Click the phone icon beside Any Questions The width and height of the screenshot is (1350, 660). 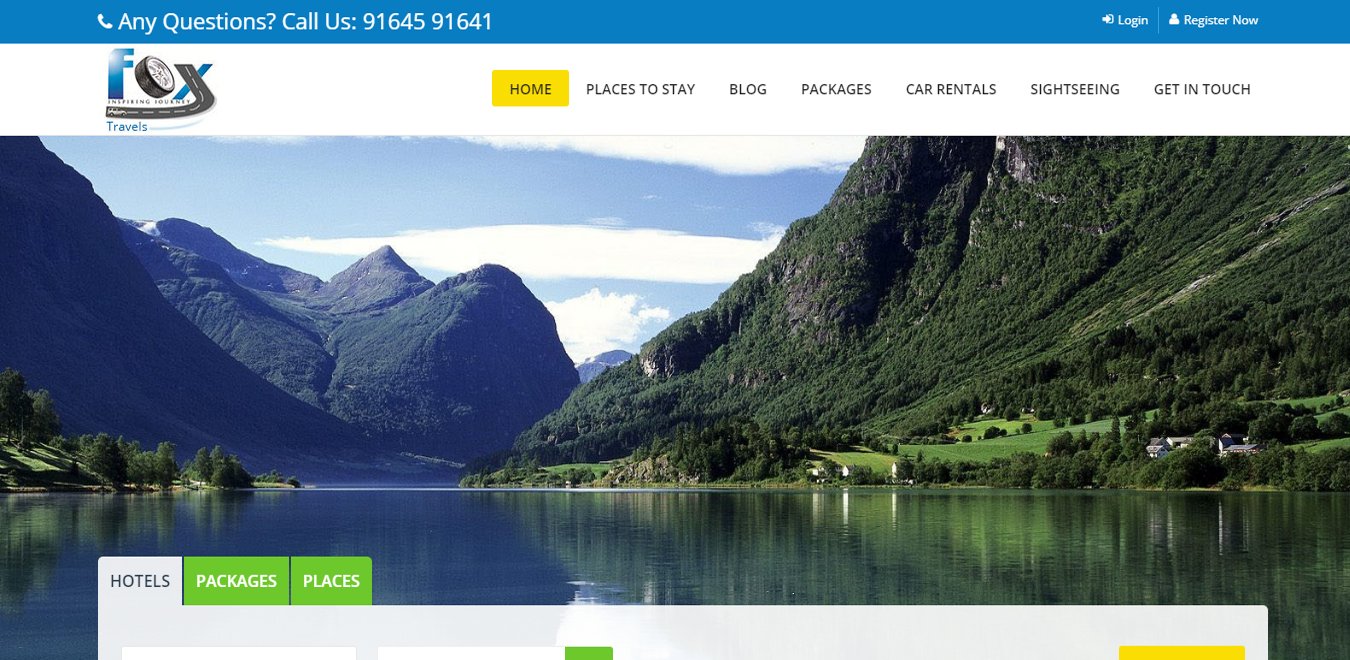pos(105,21)
